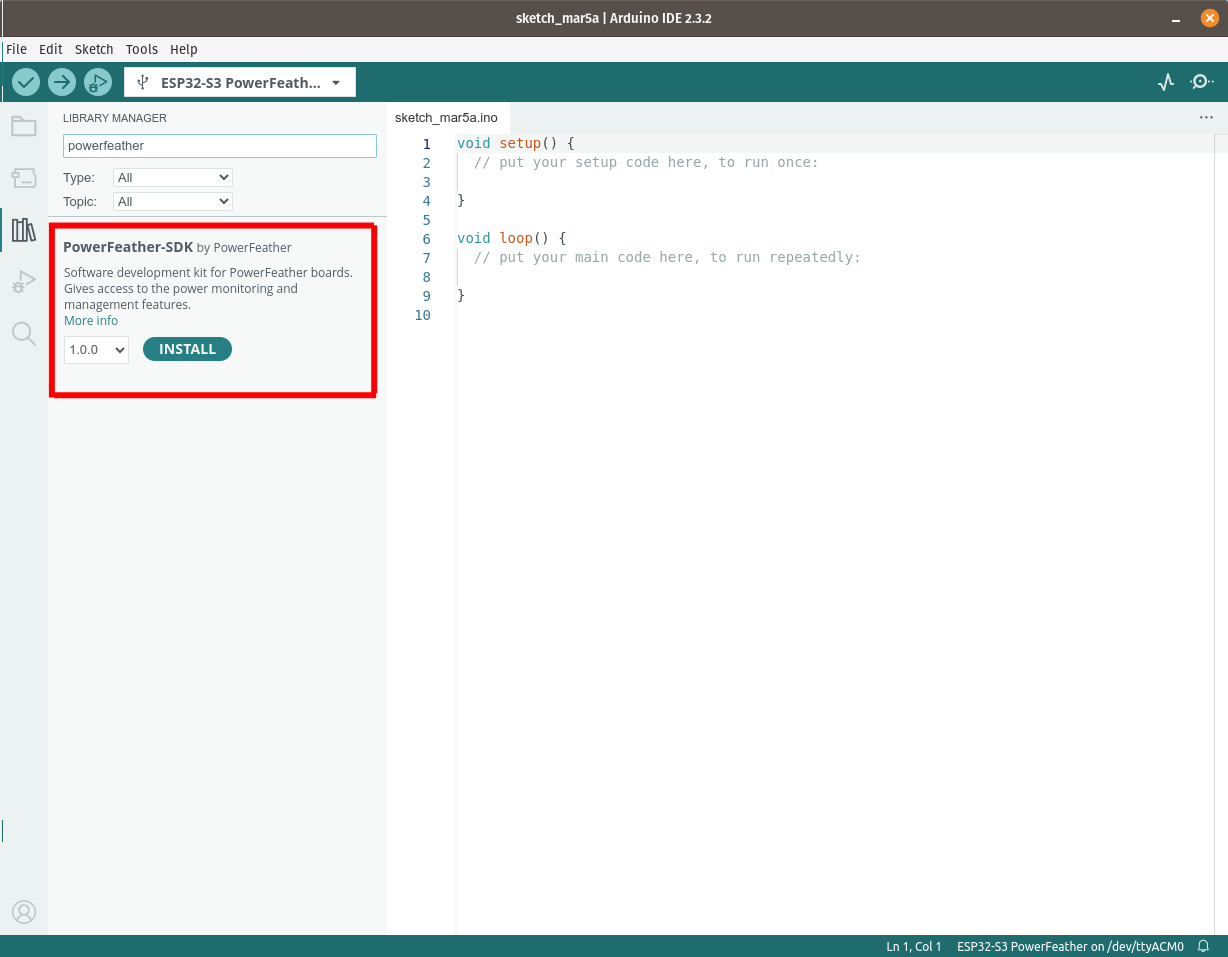Click the account icon in the sidebar

[x=24, y=911]
